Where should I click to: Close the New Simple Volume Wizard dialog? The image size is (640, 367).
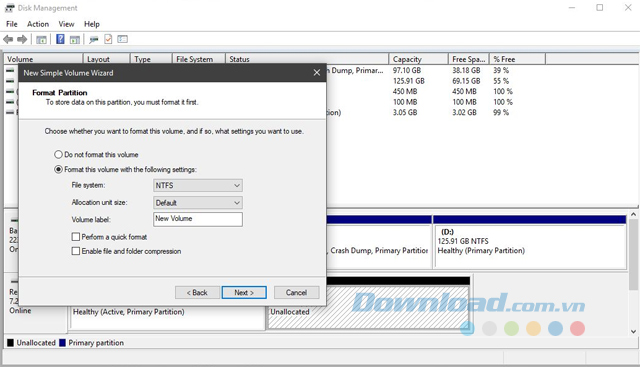(x=317, y=73)
